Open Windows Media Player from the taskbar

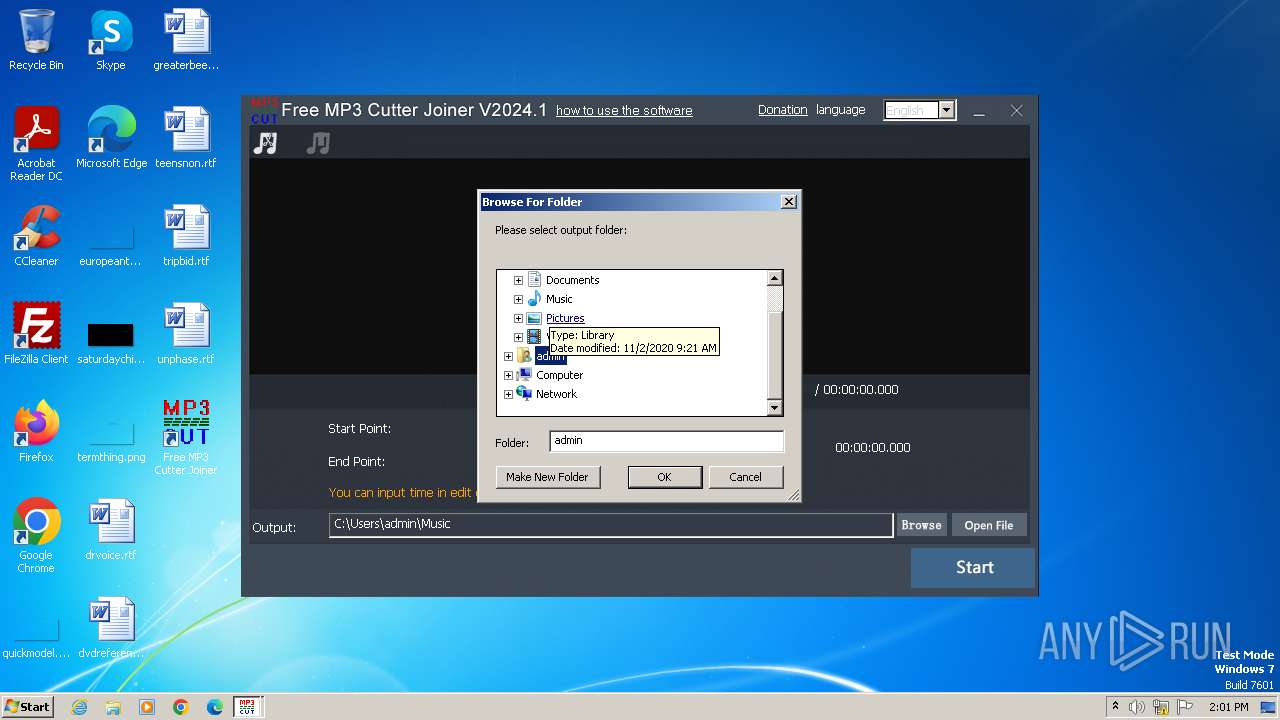click(147, 707)
